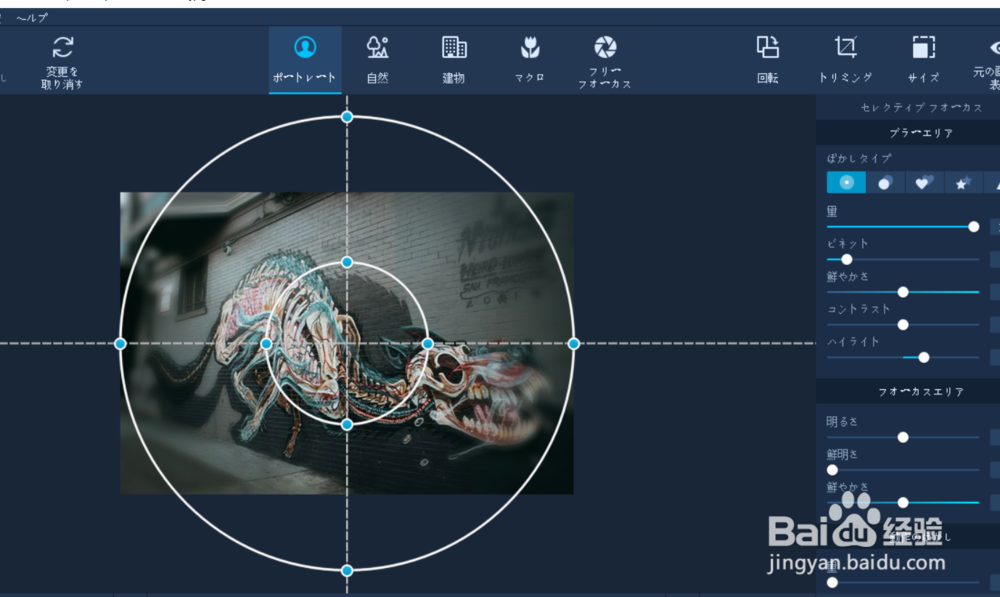Viewport: 1000px width, 597px height.
Task: Adjust the ハイライト highlight slider
Action: (903, 357)
